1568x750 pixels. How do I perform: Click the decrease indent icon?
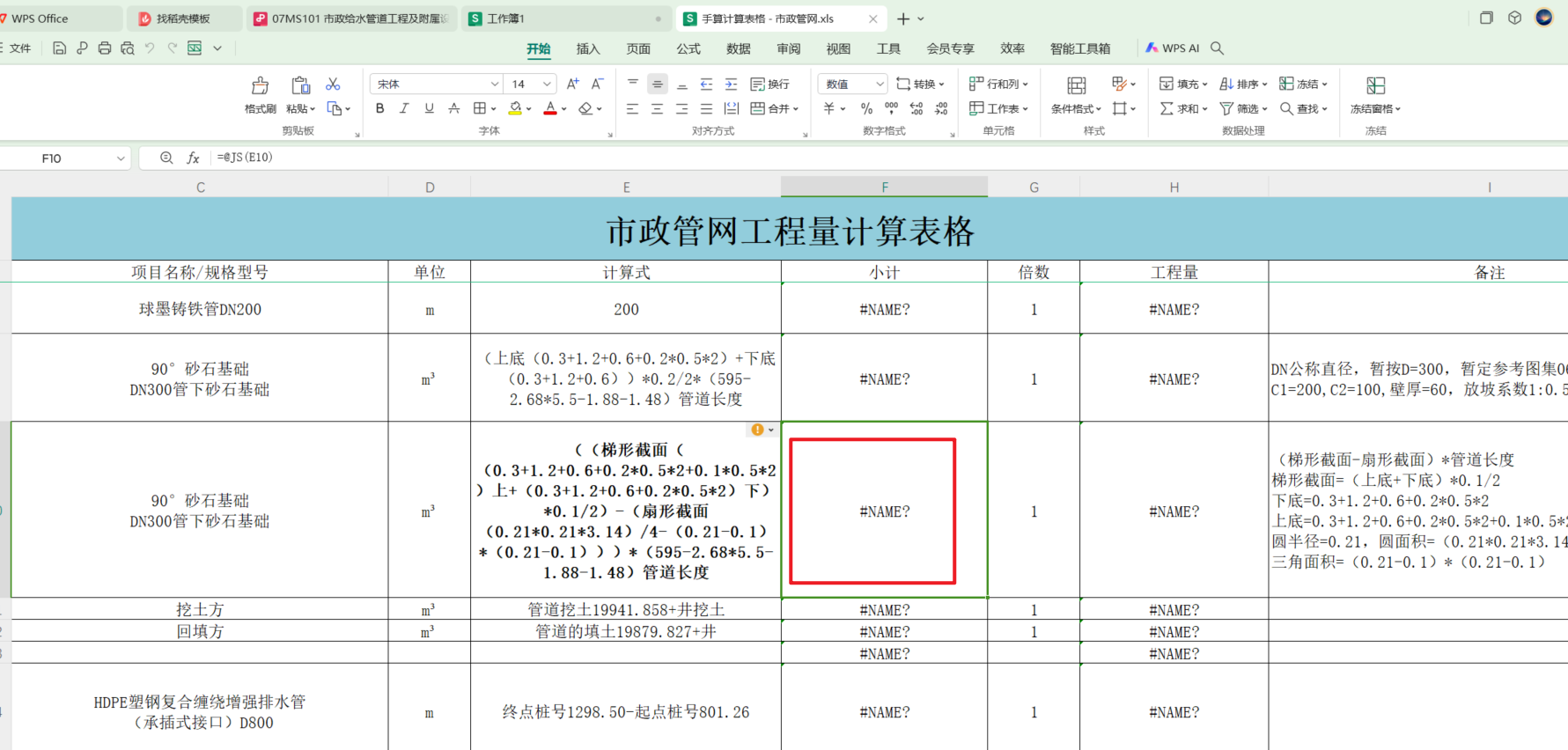click(706, 84)
